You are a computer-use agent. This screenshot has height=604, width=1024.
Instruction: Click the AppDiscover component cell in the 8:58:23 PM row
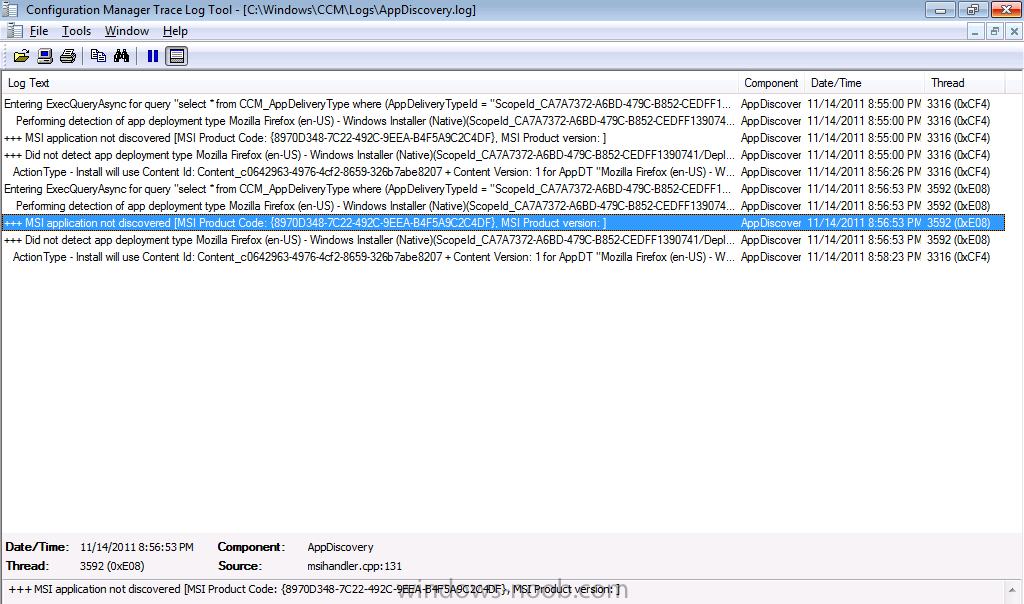coord(771,257)
